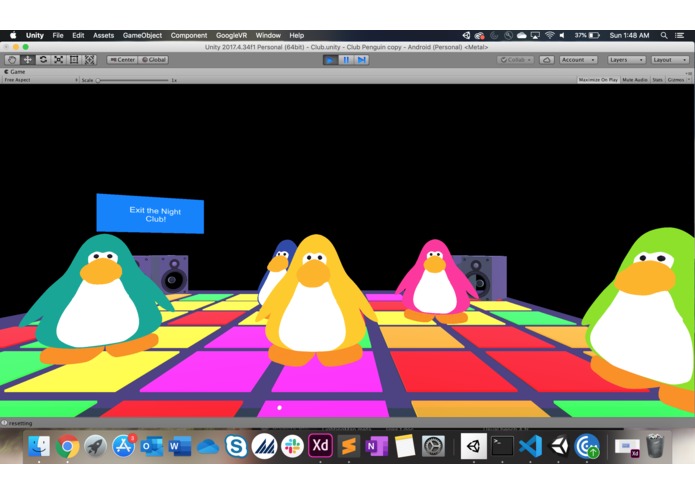The height and width of the screenshot is (494, 695).
Task: Toggle the Stats overlay
Action: [x=657, y=80]
